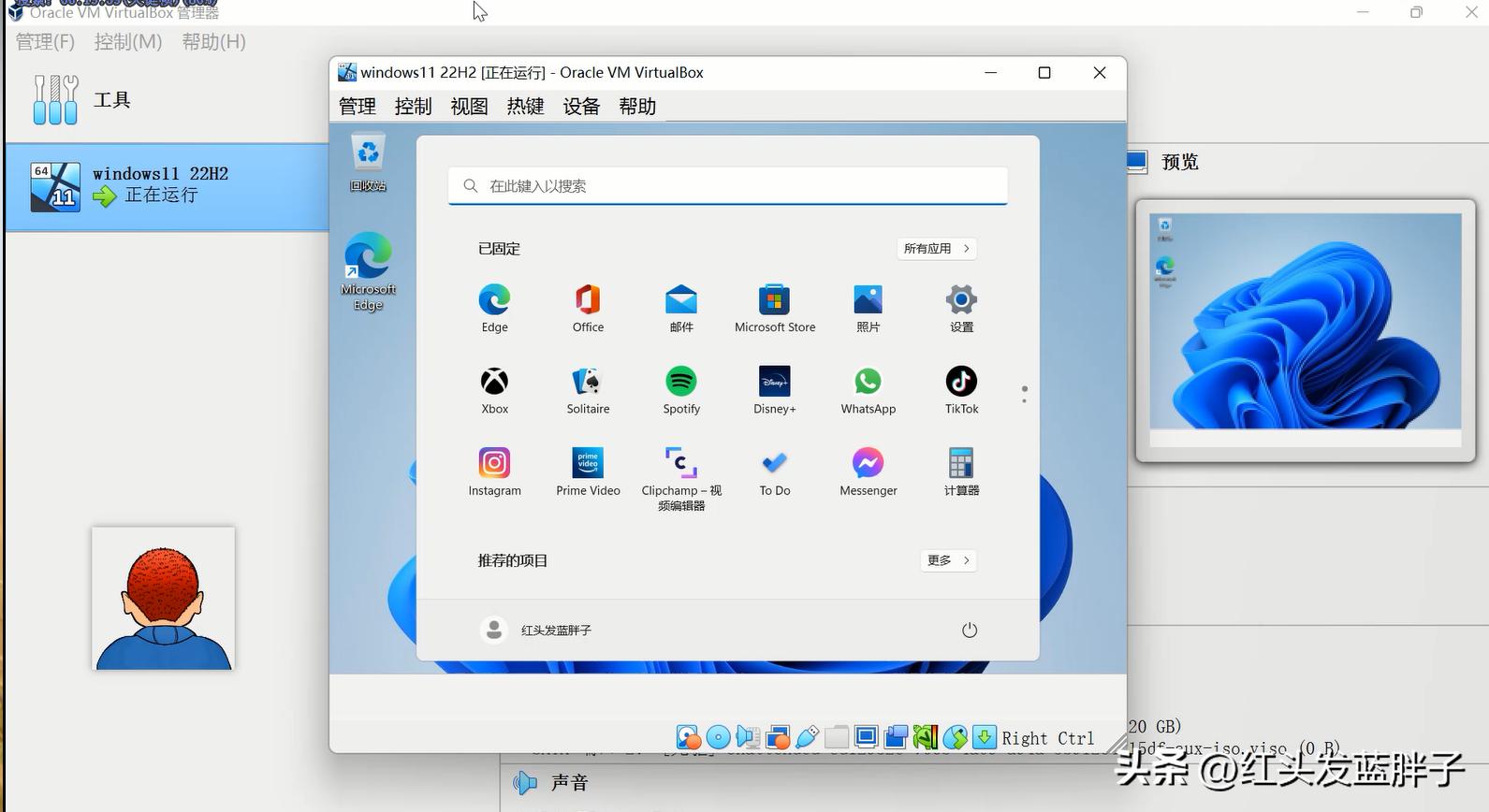This screenshot has height=812, width=1489.
Task: Open 管理 menu in VM window
Action: (x=358, y=107)
